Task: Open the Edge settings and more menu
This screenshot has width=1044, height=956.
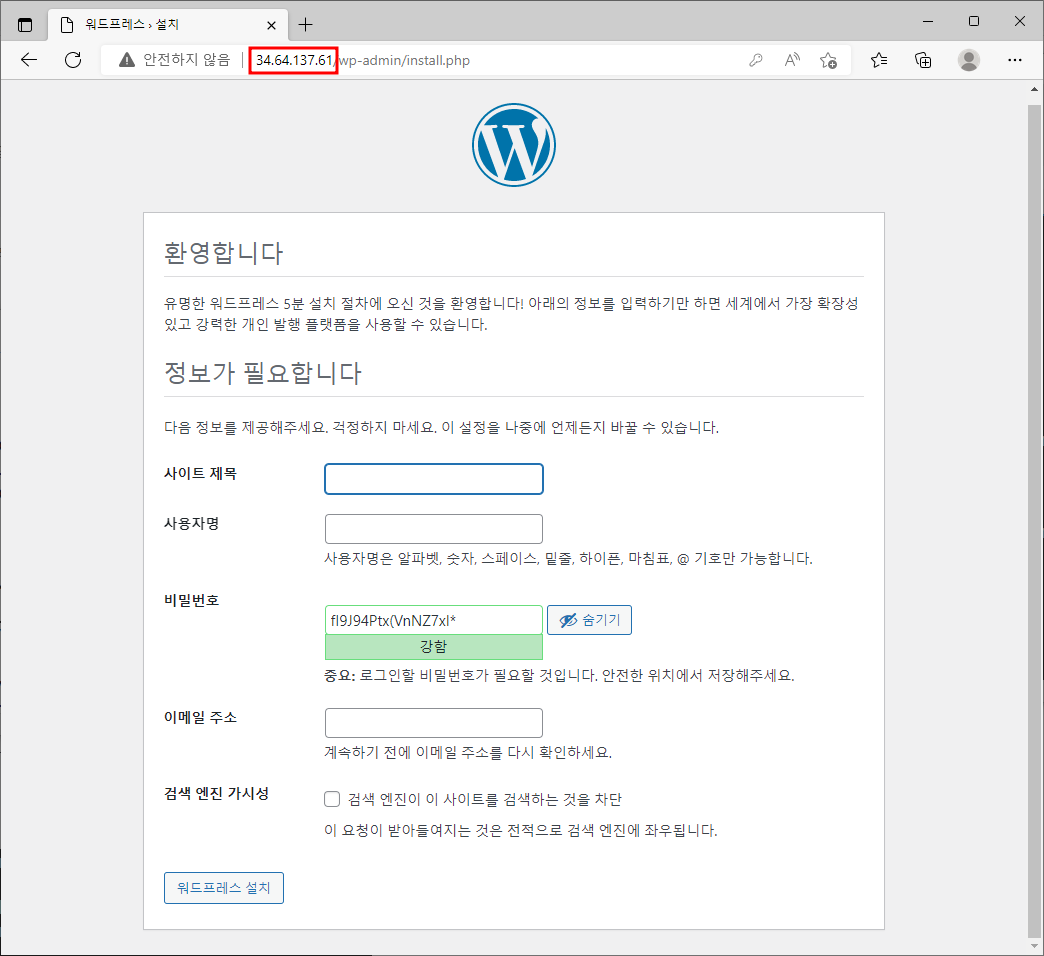Action: 1015,60
